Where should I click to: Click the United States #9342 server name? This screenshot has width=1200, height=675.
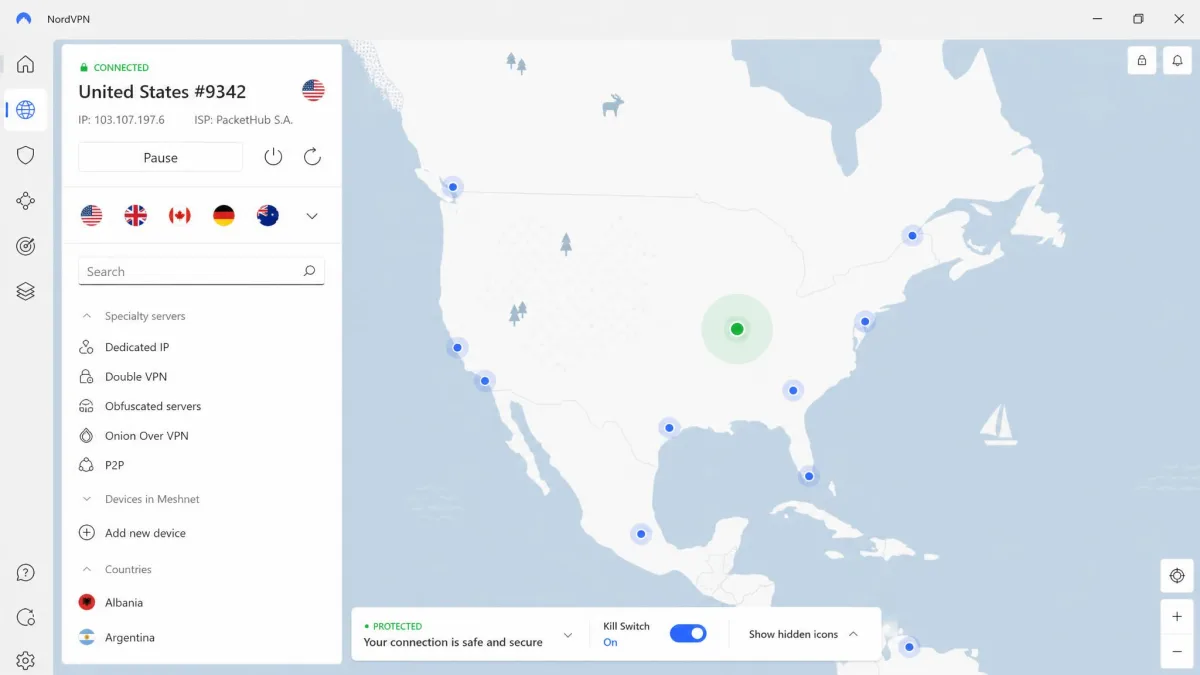[162, 92]
